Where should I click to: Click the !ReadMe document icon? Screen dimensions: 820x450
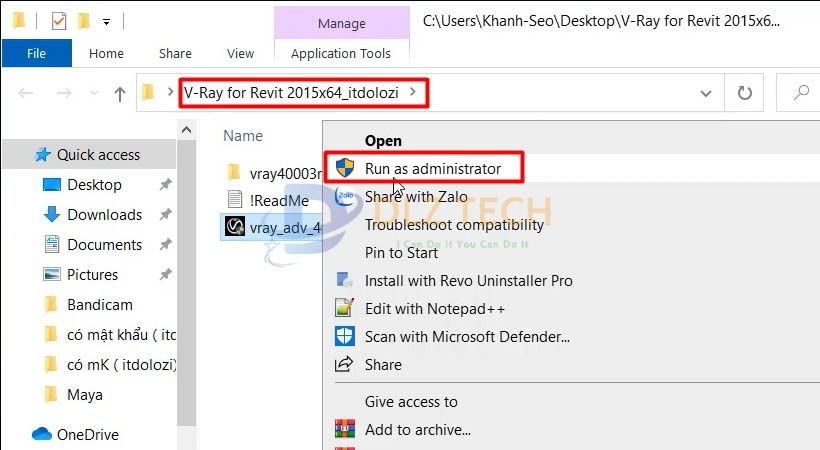click(235, 199)
